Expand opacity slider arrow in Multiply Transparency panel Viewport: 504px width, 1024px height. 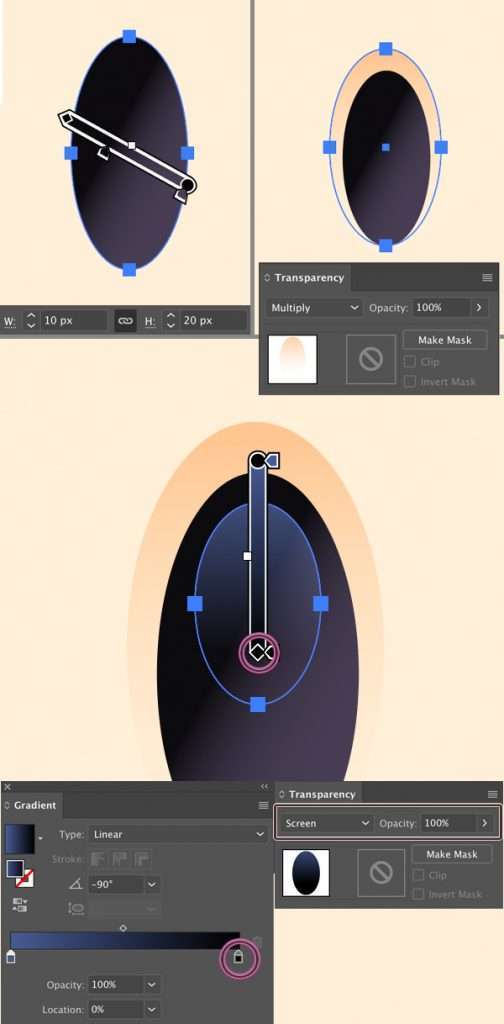479,308
